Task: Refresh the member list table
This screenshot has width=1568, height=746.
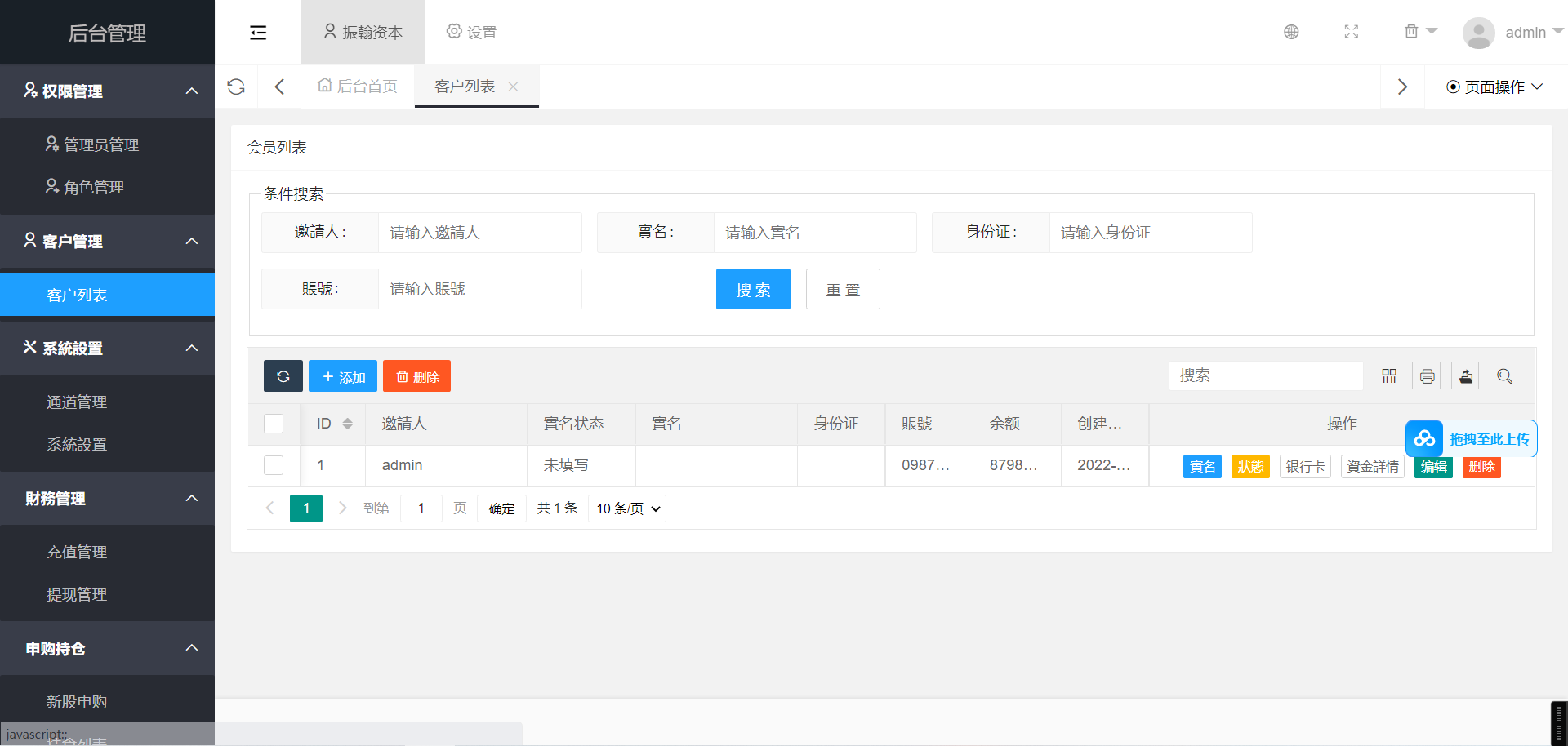Action: 283,375
